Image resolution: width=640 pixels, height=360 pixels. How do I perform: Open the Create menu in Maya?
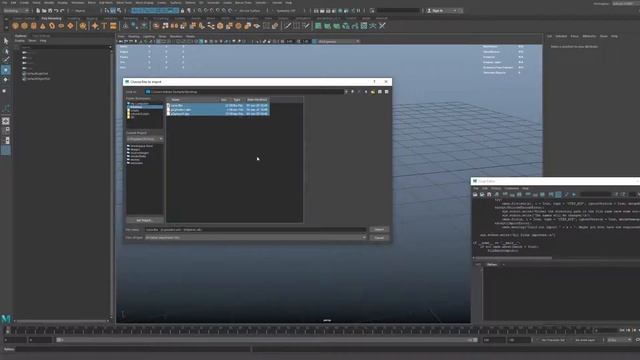click(25, 2)
